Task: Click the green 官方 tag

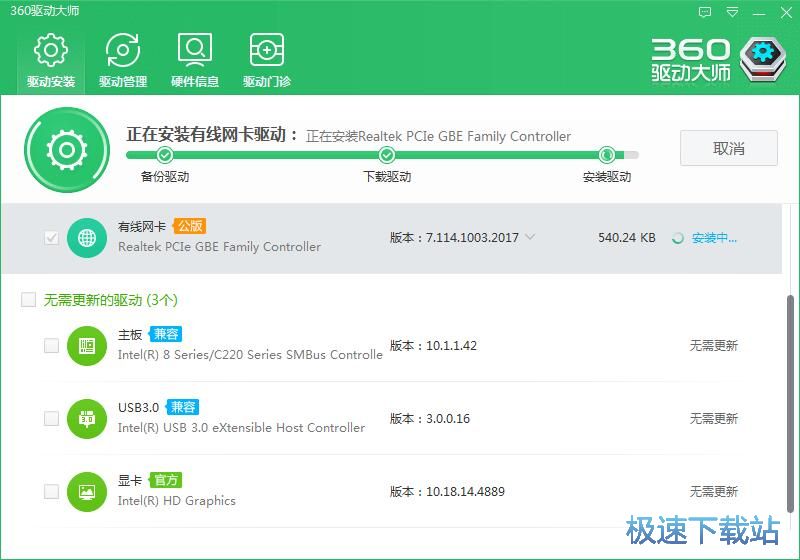Action: (165, 480)
